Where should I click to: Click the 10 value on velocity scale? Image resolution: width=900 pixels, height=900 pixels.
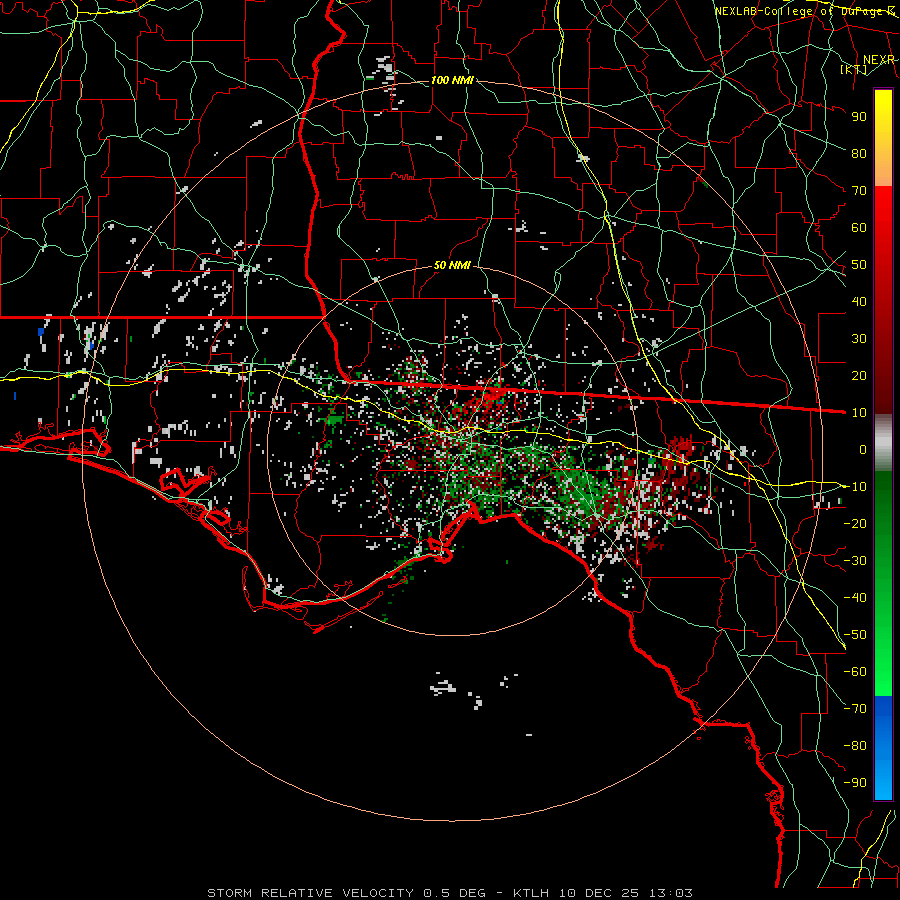(859, 413)
